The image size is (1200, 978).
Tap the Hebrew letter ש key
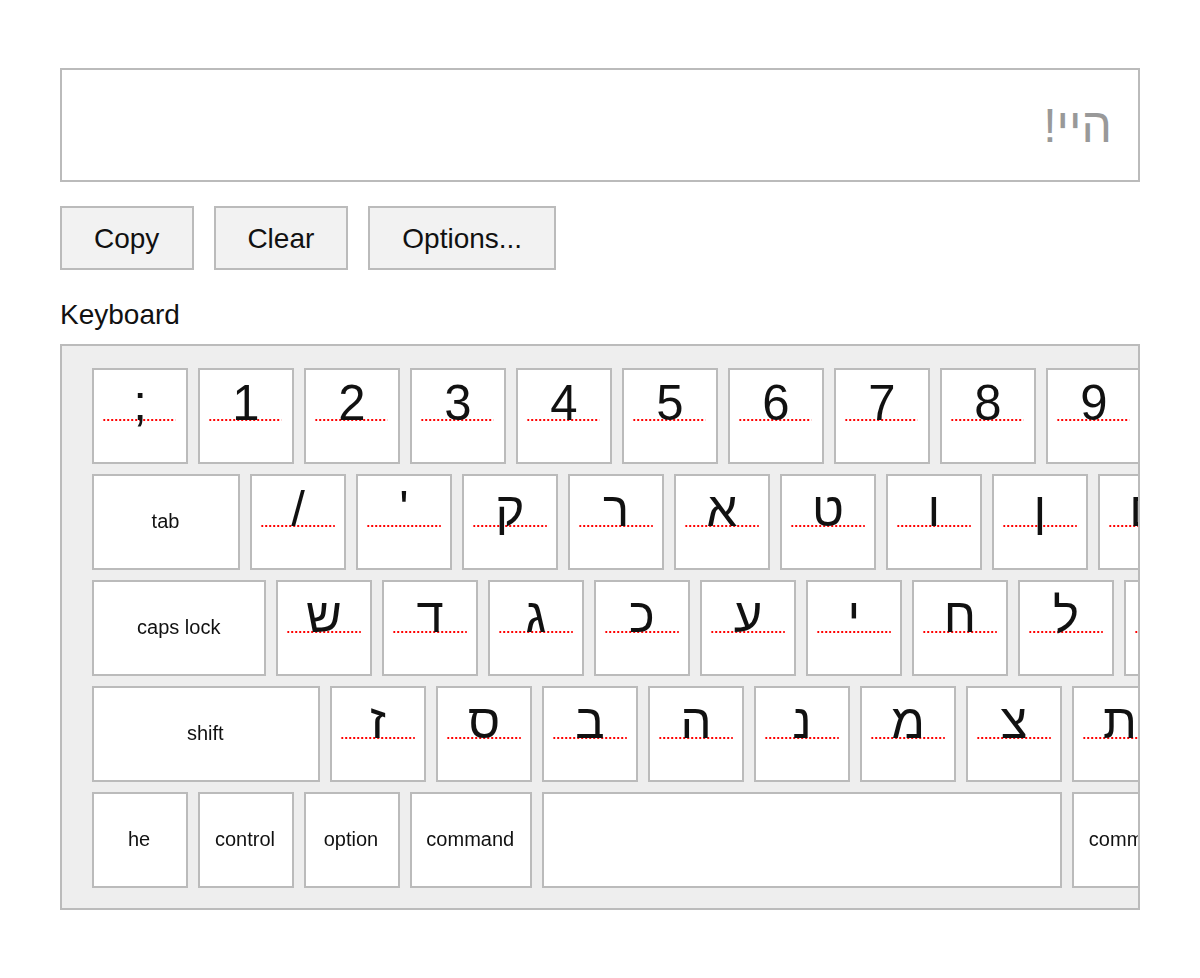coord(324,628)
